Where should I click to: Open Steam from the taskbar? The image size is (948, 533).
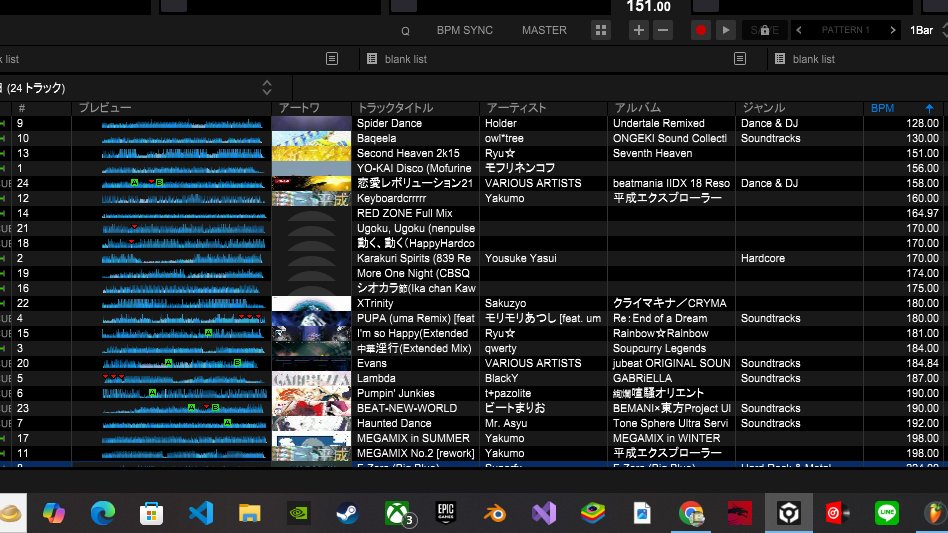[347, 513]
